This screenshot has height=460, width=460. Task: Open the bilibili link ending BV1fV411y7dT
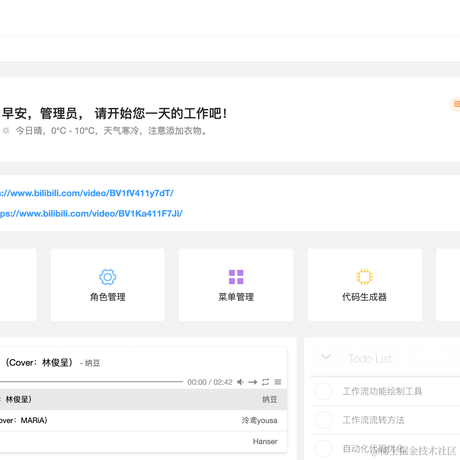87,193
